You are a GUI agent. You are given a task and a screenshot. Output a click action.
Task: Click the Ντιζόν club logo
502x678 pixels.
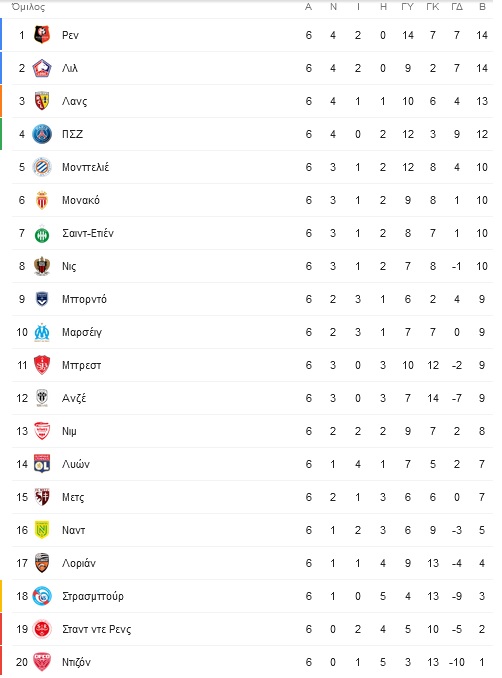(42, 662)
